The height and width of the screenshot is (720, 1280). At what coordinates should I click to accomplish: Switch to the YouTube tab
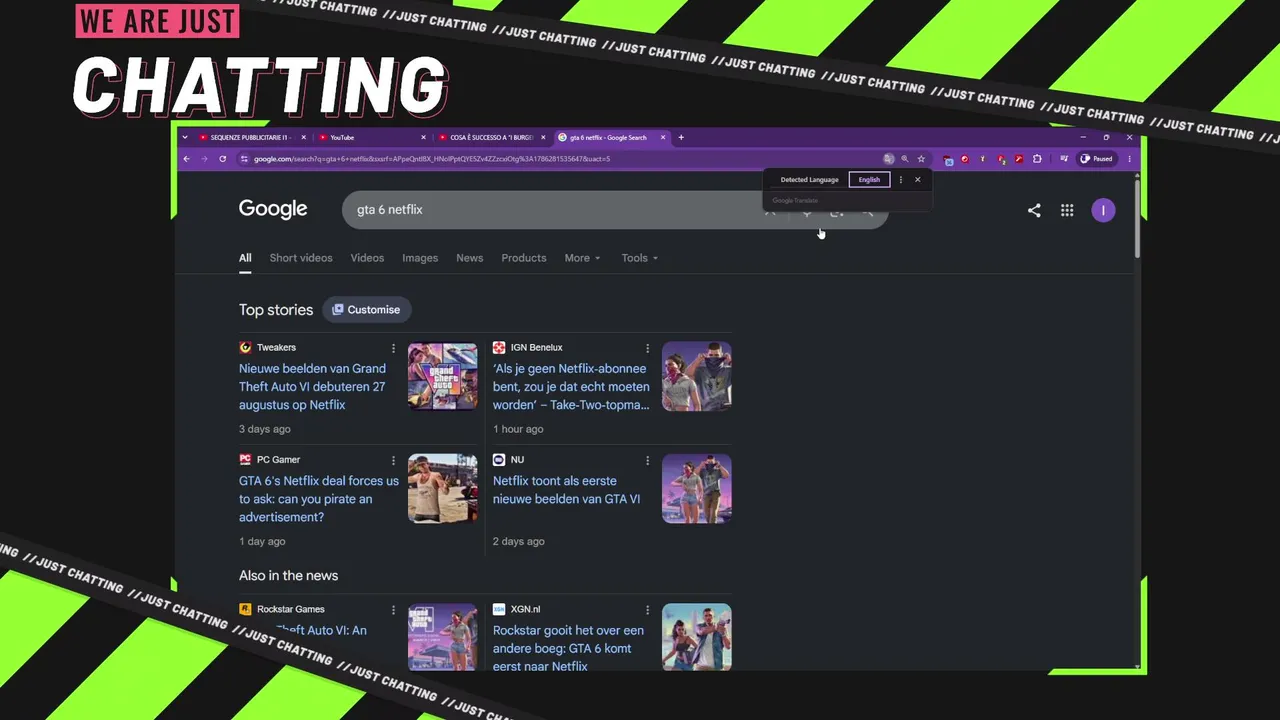[372, 137]
